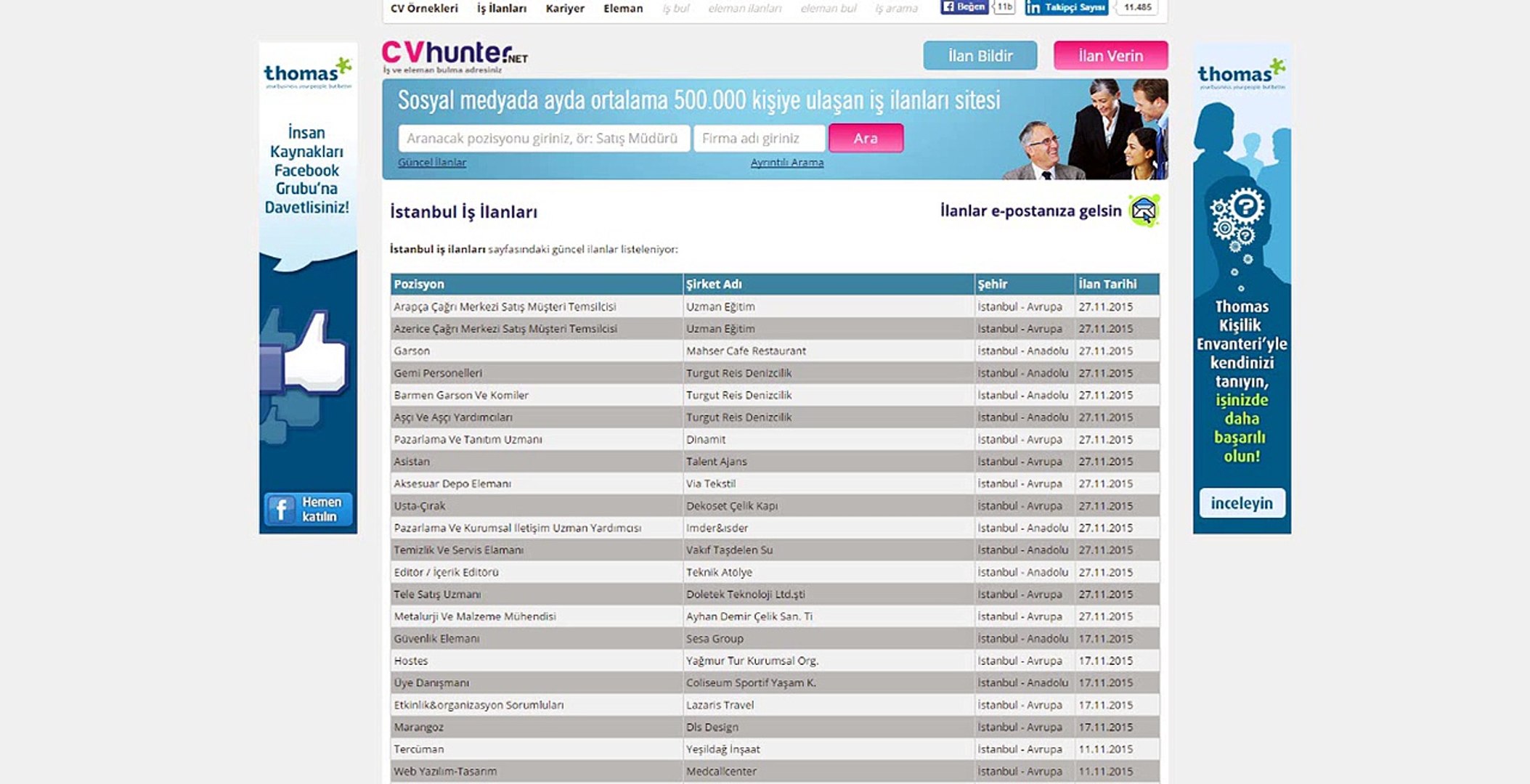Open the Ayrıntılı Arama link

[x=786, y=163]
